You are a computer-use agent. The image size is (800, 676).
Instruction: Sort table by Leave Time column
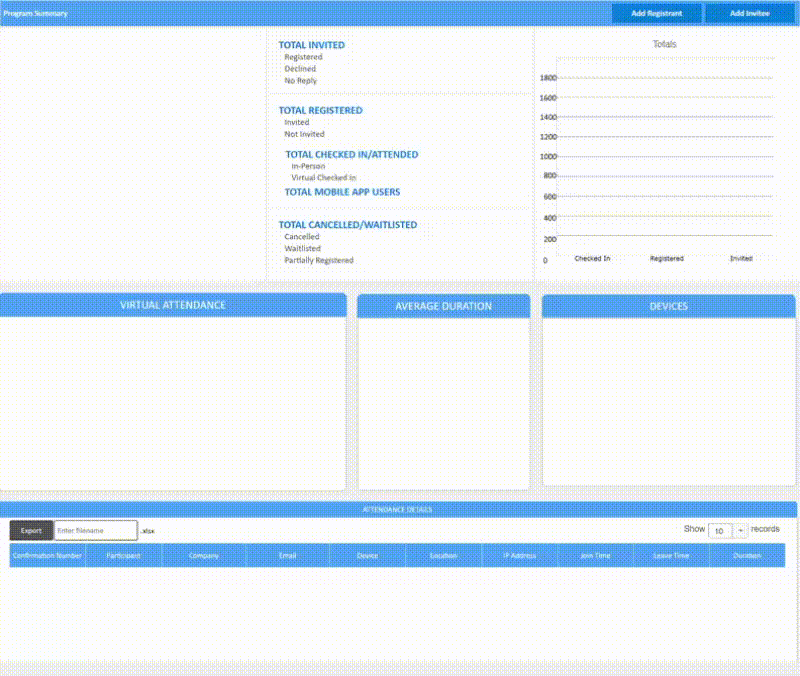(x=671, y=555)
